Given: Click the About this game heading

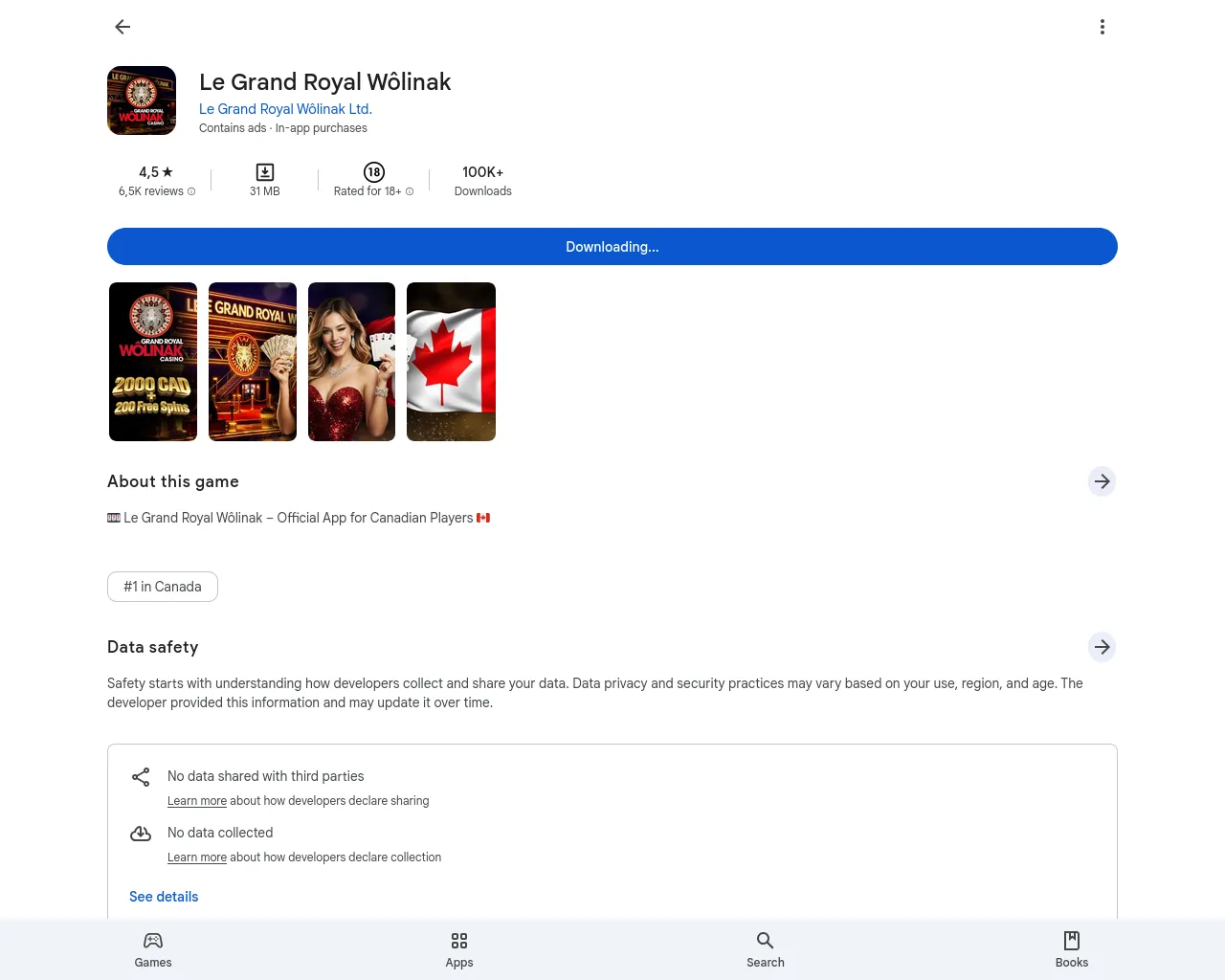Looking at the screenshot, I should 173,481.
